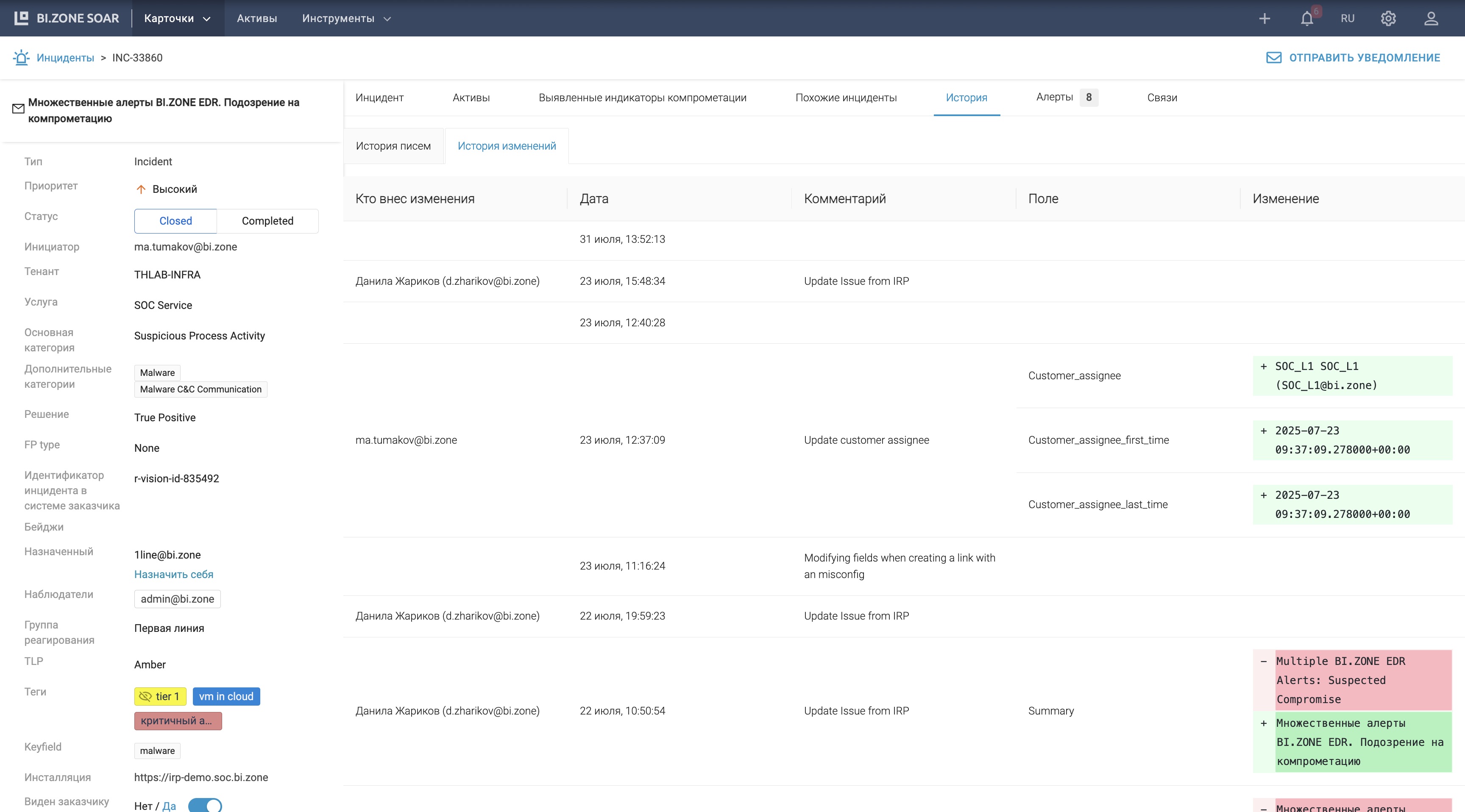This screenshot has width=1465, height=812.
Task: Expand the Карточки dropdown menu
Action: pyautogui.click(x=178, y=19)
